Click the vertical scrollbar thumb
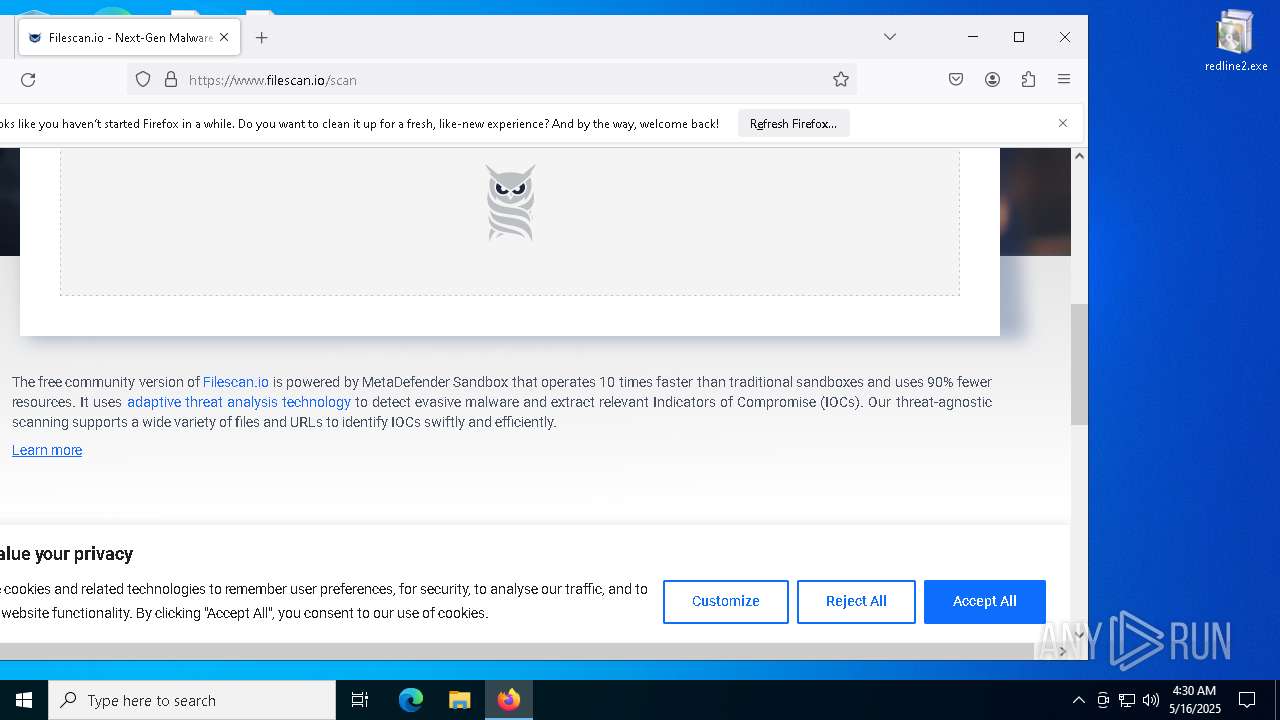The width and height of the screenshot is (1280, 720). click(1079, 365)
